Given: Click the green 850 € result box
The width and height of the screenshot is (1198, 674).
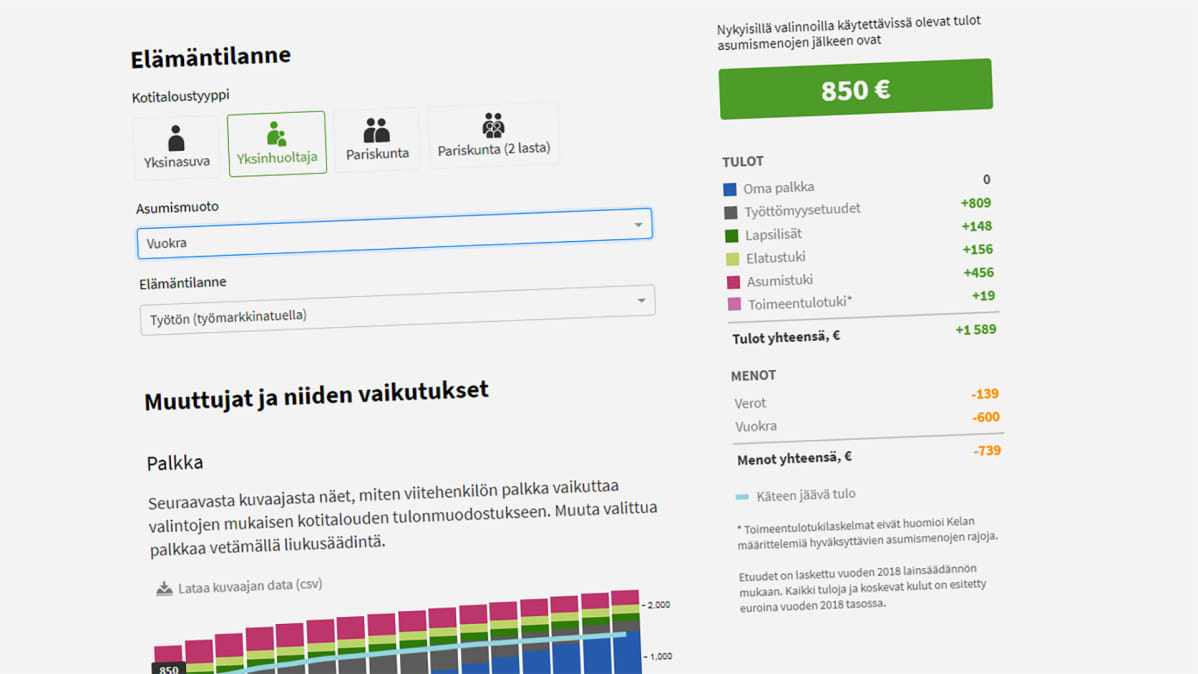Looking at the screenshot, I should click(x=856, y=89).
